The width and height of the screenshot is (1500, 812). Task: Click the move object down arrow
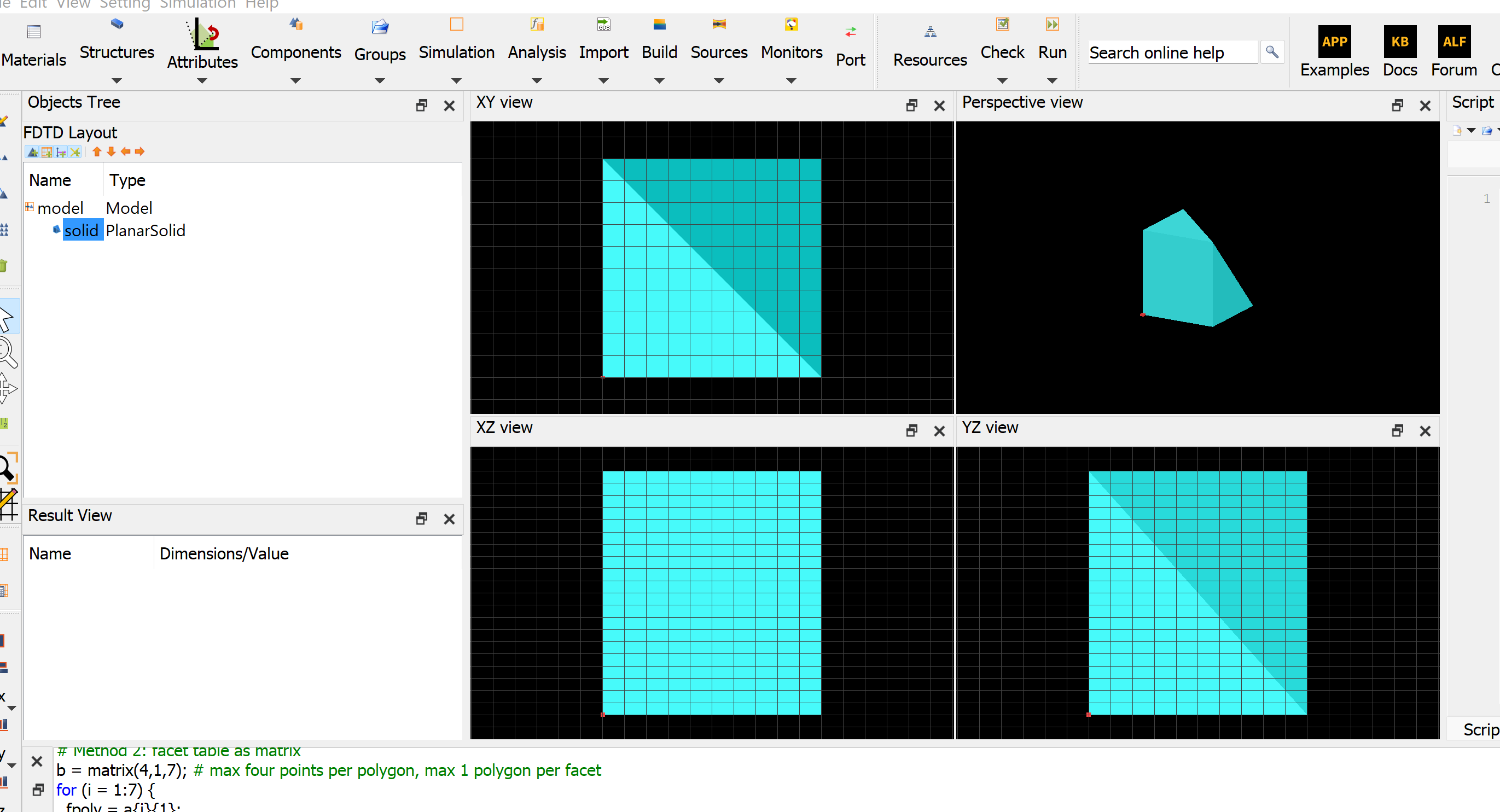click(x=111, y=151)
